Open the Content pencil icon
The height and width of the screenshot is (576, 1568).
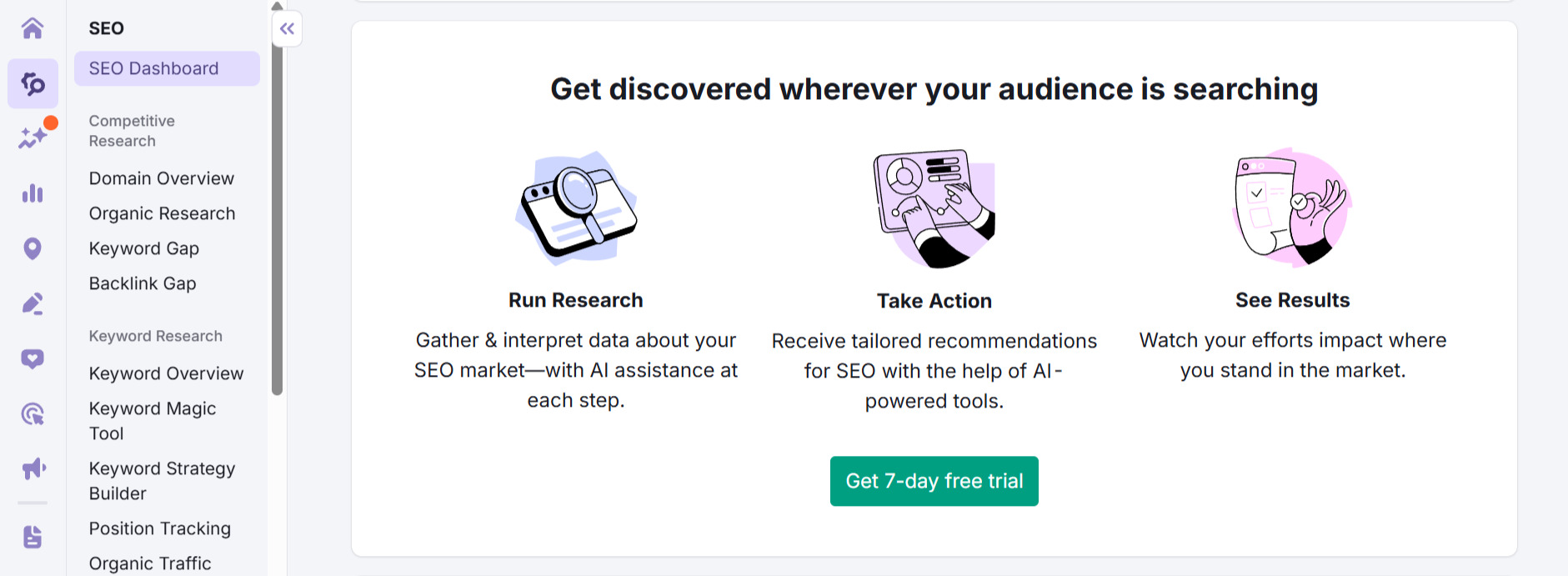(33, 304)
